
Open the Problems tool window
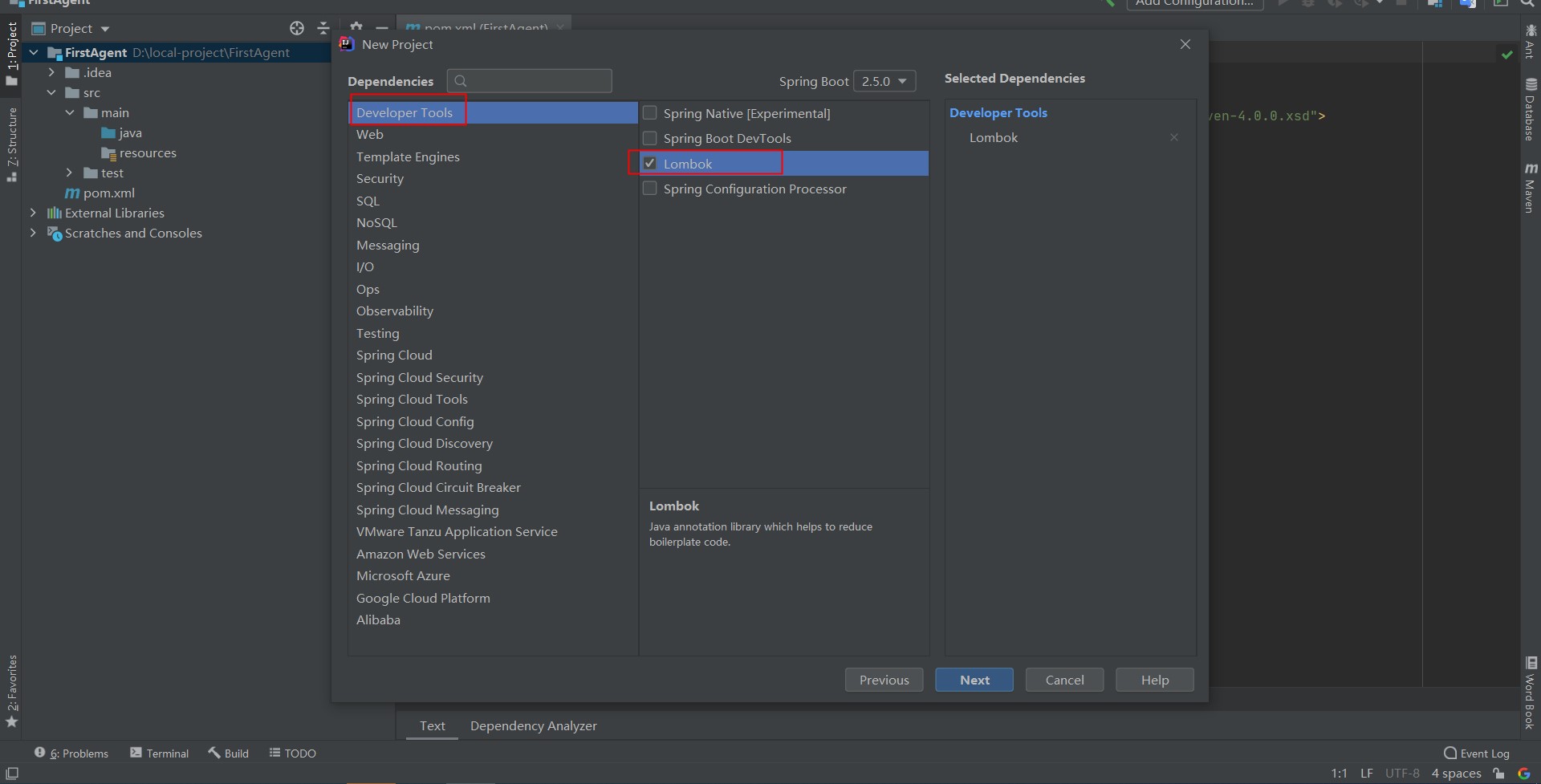tap(71, 754)
